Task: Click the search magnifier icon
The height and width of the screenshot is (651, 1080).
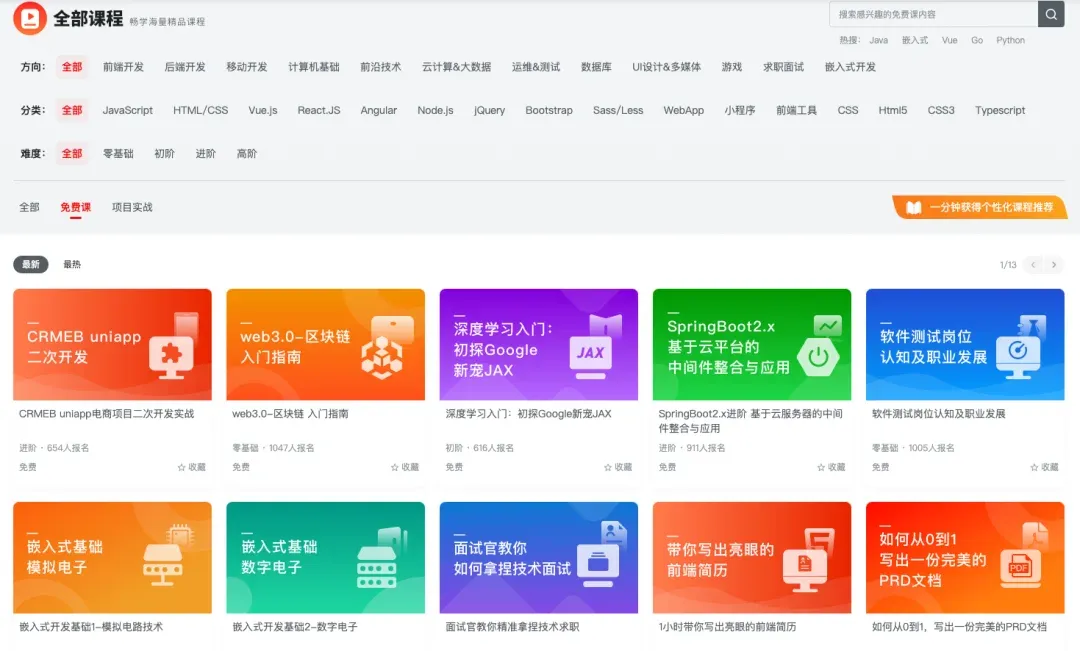Action: tap(1051, 14)
